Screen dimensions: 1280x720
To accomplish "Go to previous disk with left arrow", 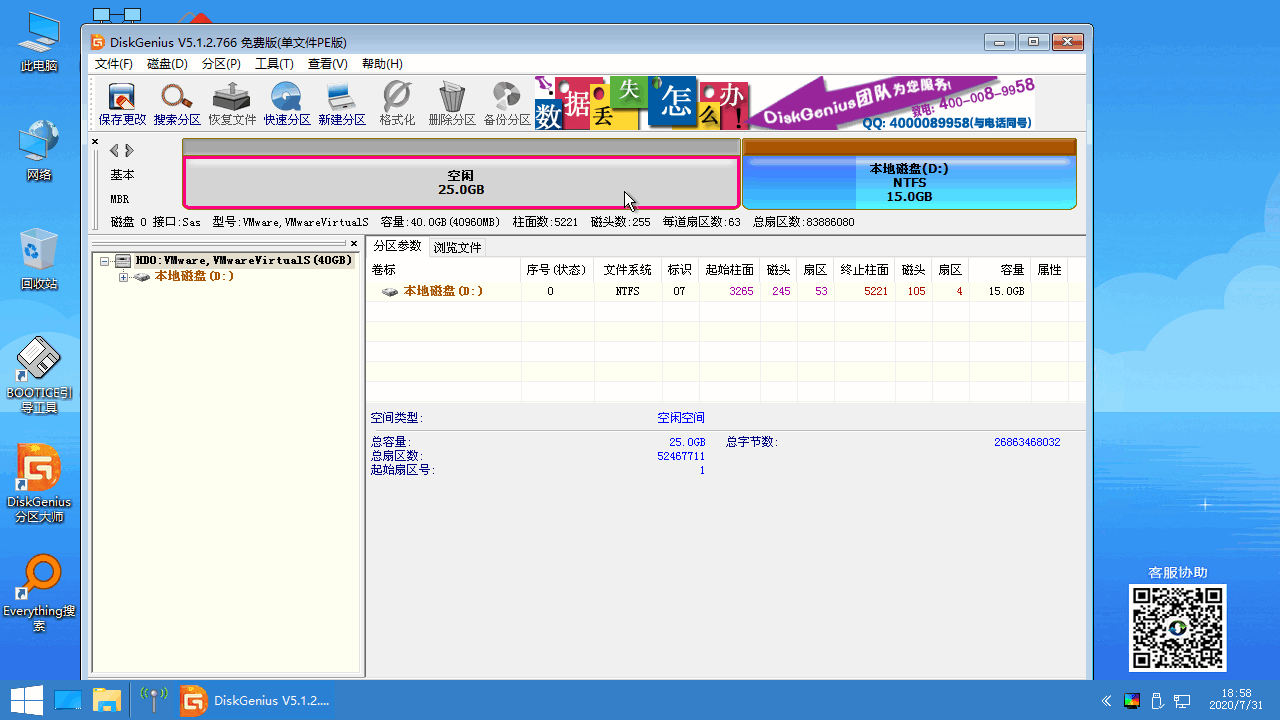I will pyautogui.click(x=114, y=150).
